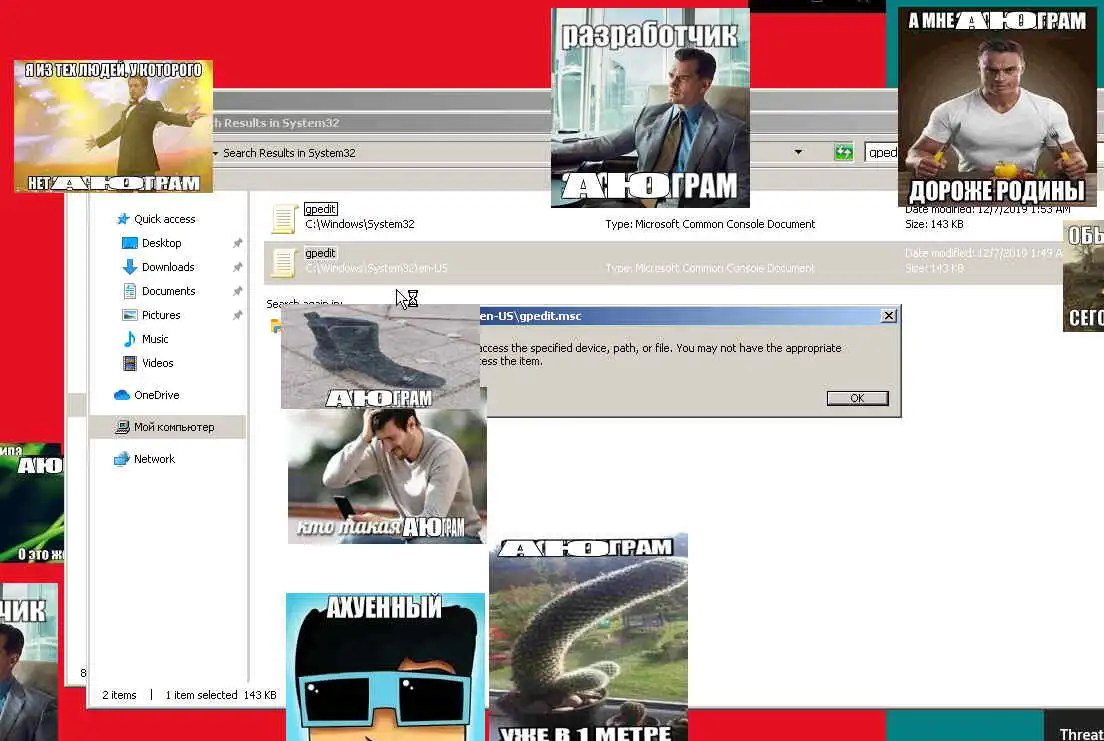Open OneDrive in navigation pane
The image size is (1104, 741).
coord(156,395)
